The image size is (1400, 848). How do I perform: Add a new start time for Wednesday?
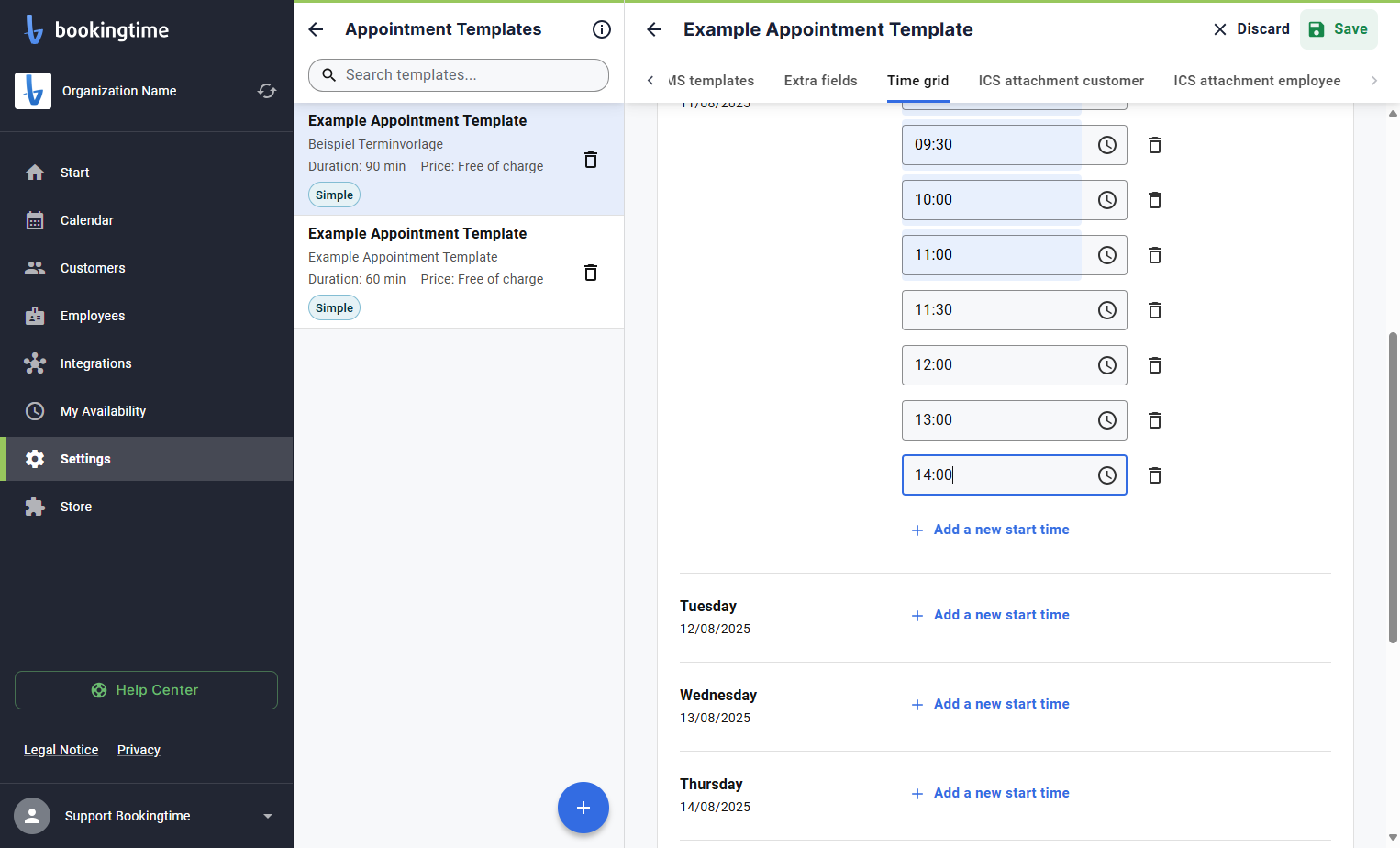[x=990, y=704]
